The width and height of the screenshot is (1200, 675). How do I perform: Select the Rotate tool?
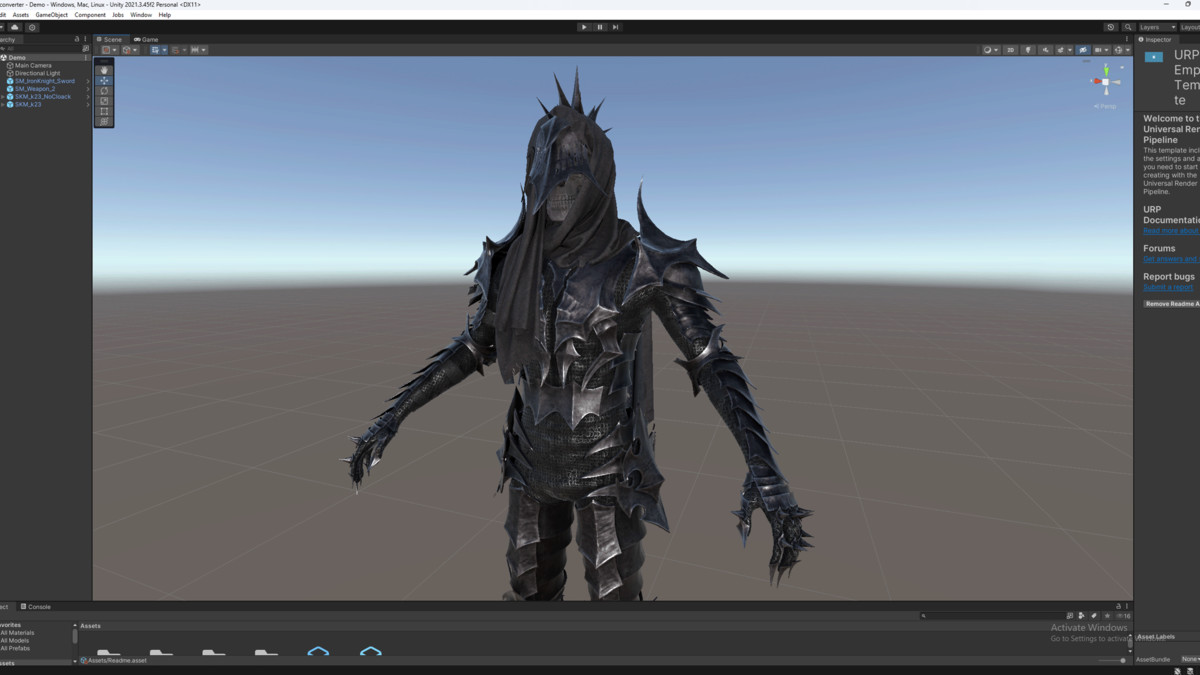coord(104,91)
